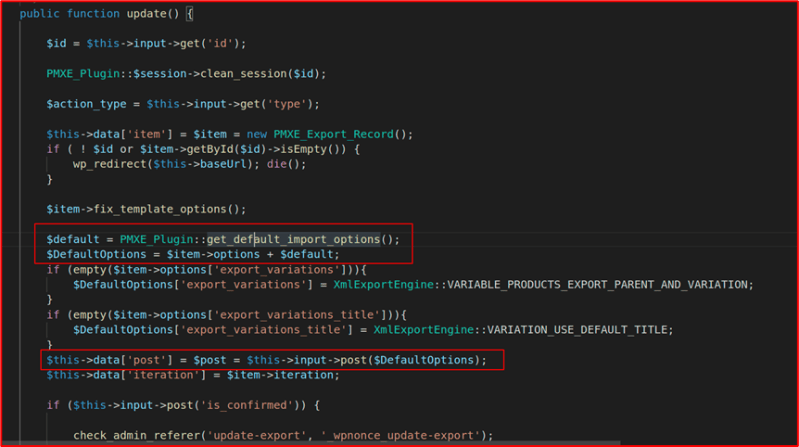799x447 pixels.
Task: Click the 'new' keyword before PMXE_Export_Record
Action: point(257,134)
